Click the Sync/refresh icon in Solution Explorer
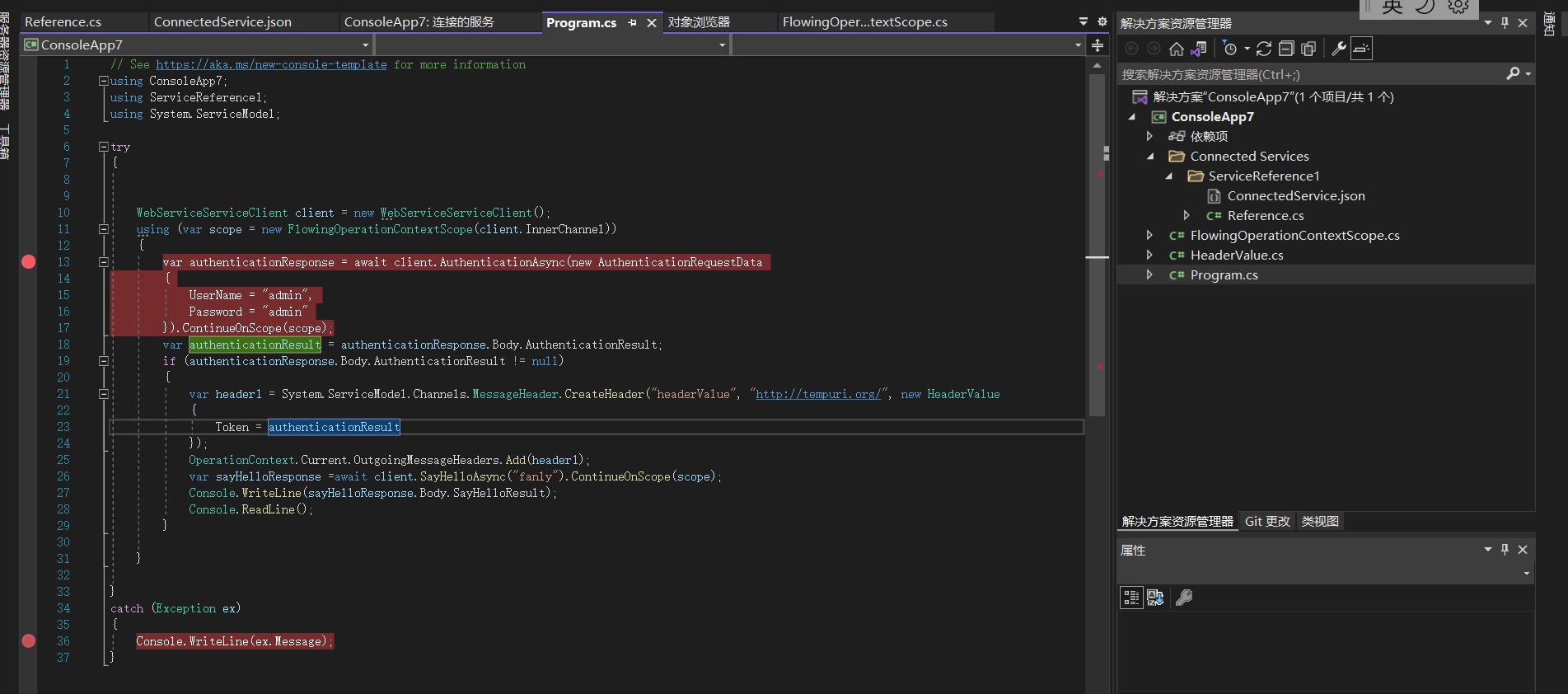Image resolution: width=1568 pixels, height=694 pixels. 1264,49
